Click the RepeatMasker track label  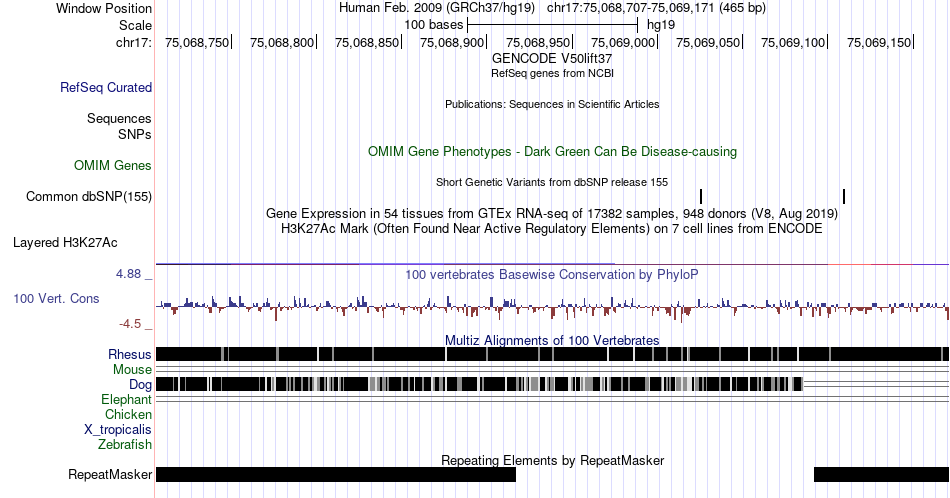click(110, 474)
